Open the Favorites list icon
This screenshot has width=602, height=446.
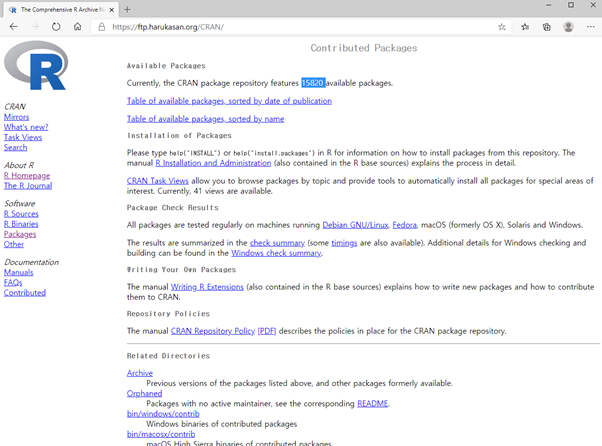coord(525,27)
